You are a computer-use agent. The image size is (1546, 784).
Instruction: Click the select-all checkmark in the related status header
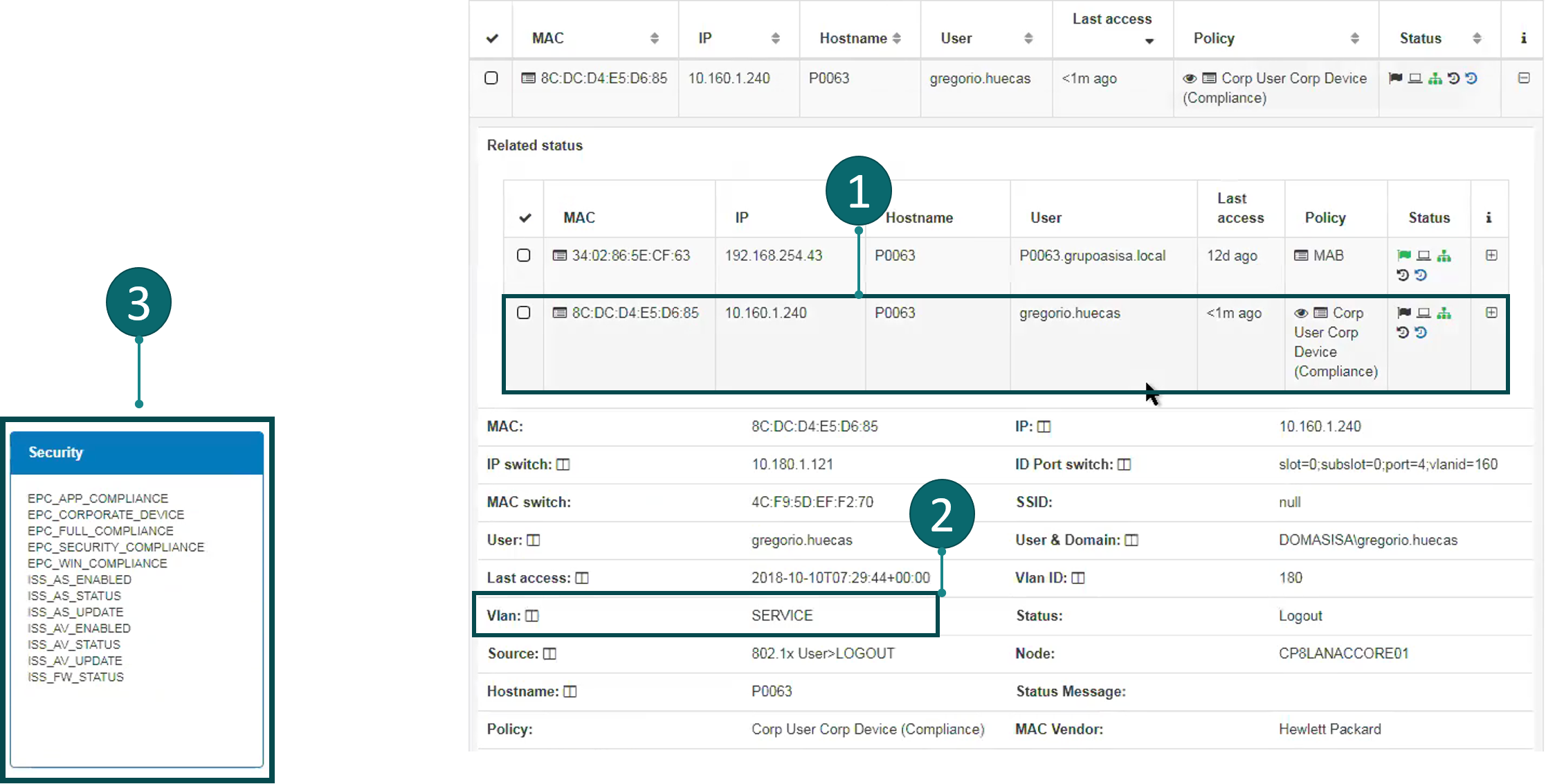pos(525,218)
